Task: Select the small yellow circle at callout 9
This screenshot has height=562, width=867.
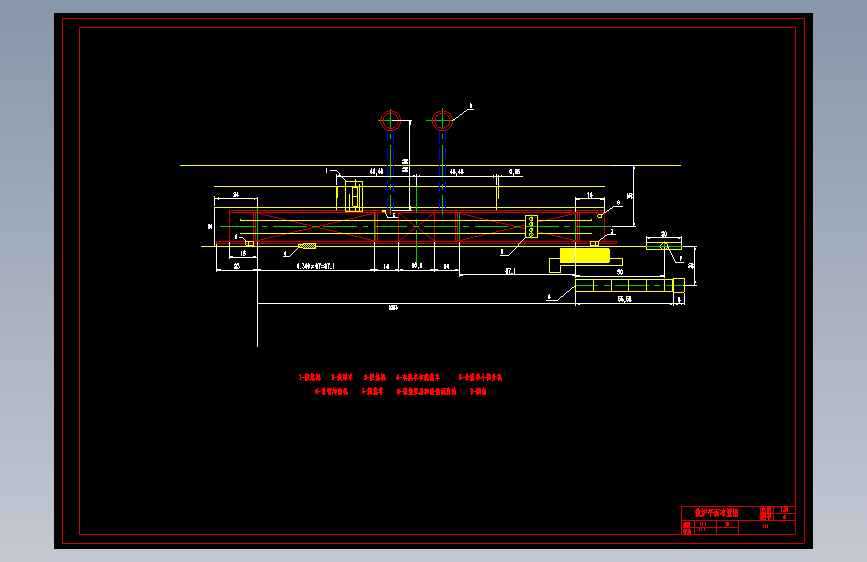Action: (600, 216)
